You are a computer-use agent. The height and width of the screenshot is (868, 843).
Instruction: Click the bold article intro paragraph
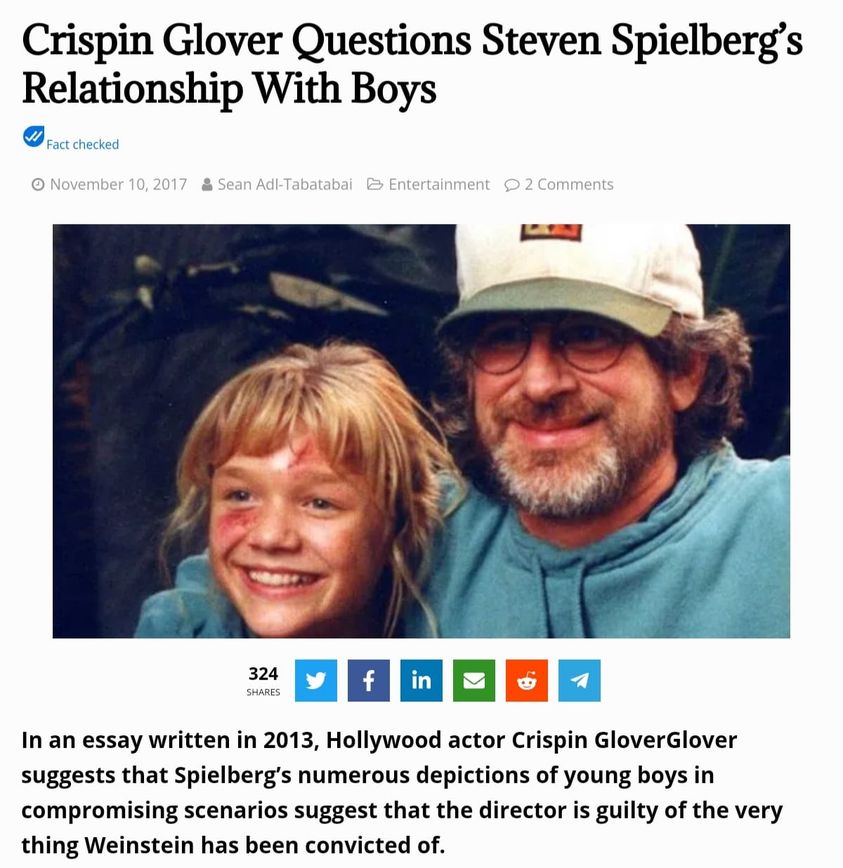(402, 792)
